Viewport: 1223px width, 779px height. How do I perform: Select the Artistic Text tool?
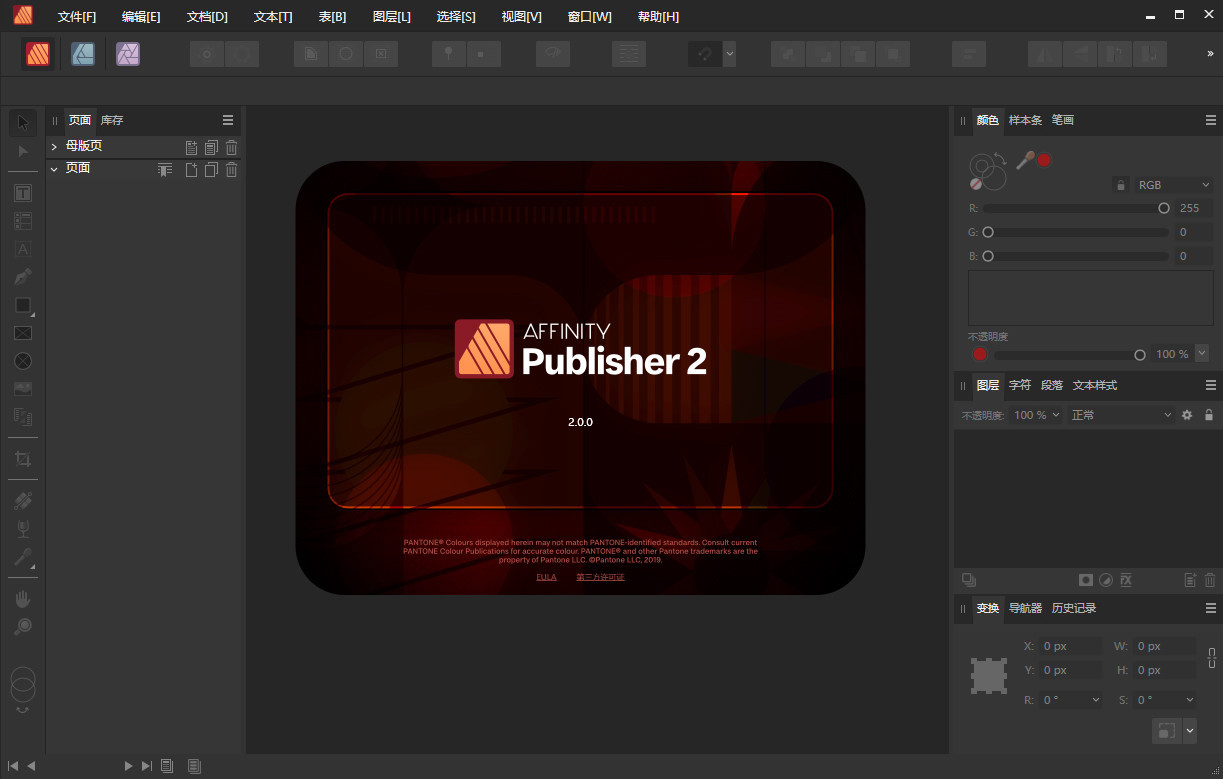(22, 248)
